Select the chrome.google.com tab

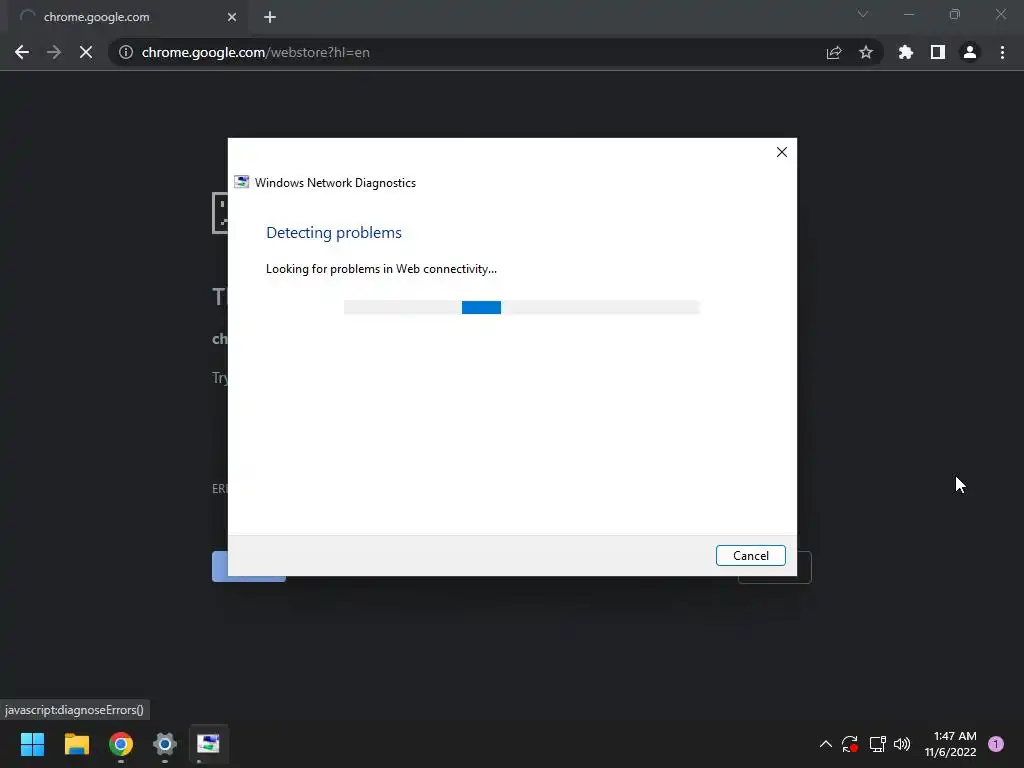click(128, 17)
